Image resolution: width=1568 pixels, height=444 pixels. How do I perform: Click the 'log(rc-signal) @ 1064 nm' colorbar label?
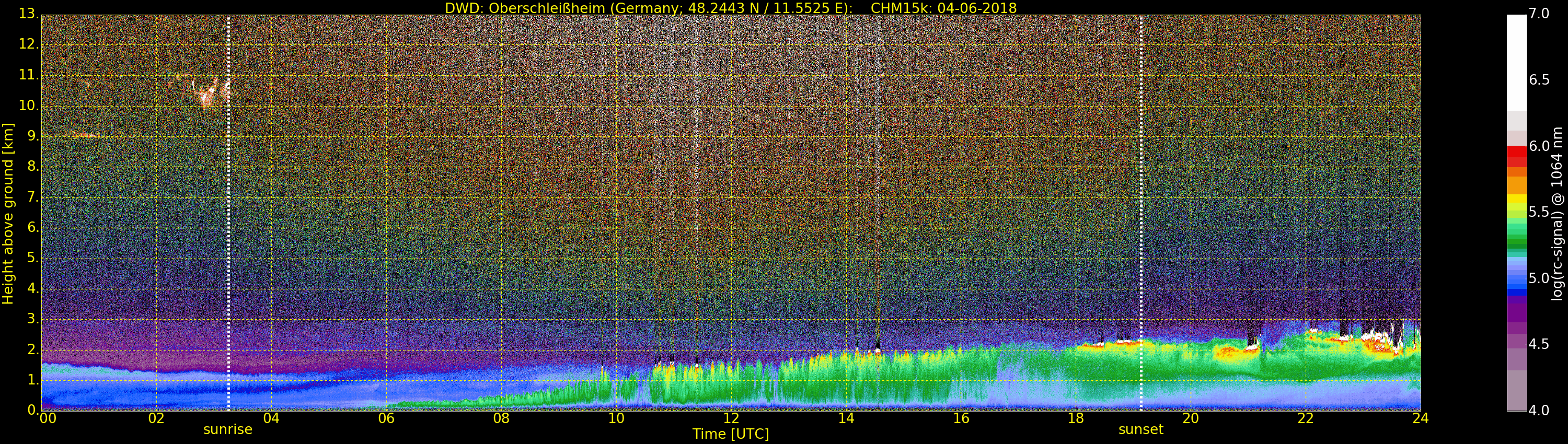(1557, 213)
